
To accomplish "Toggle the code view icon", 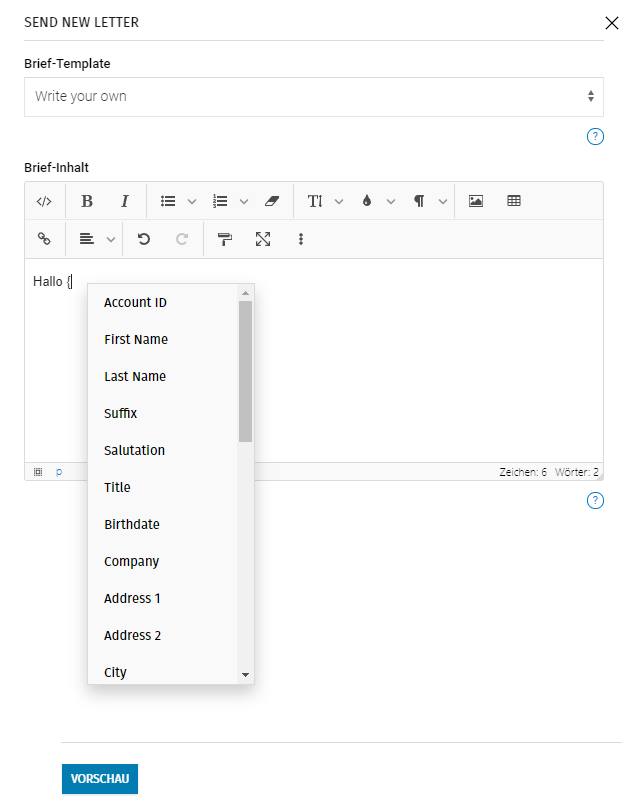I will (43, 201).
